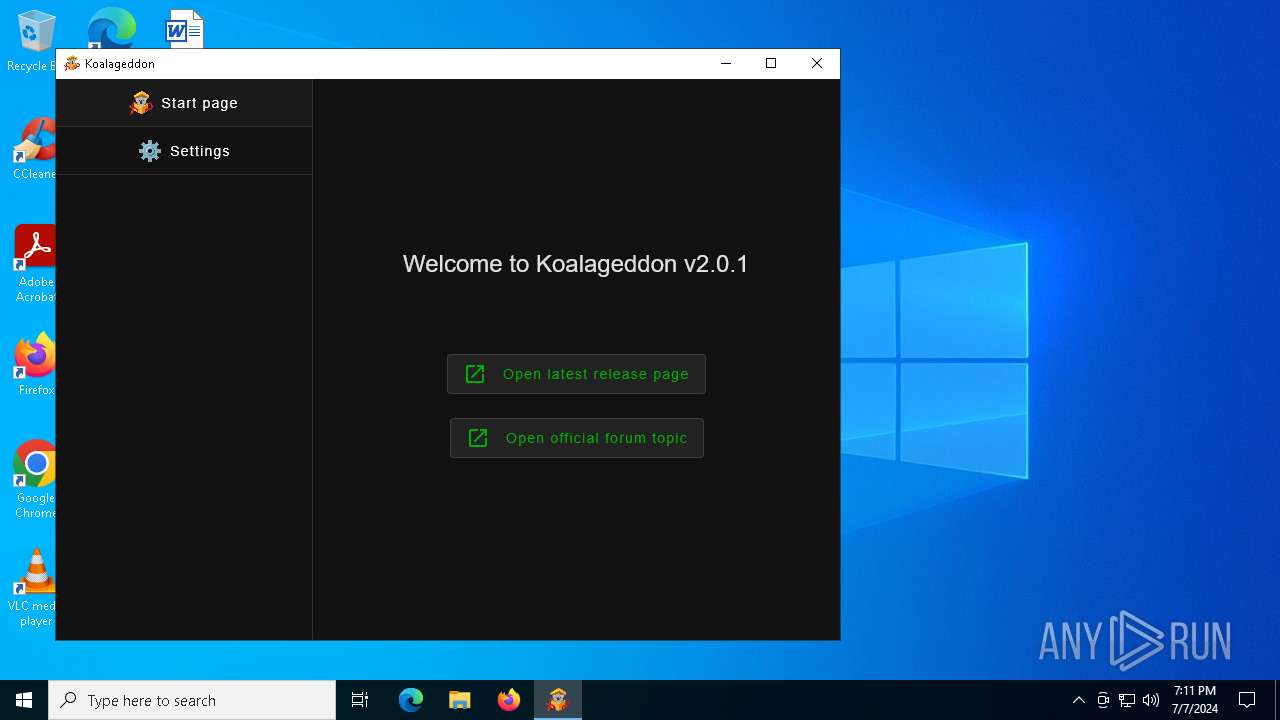Viewport: 1280px width, 720px height.
Task: Click the external-link icon on release page button
Action: (475, 374)
